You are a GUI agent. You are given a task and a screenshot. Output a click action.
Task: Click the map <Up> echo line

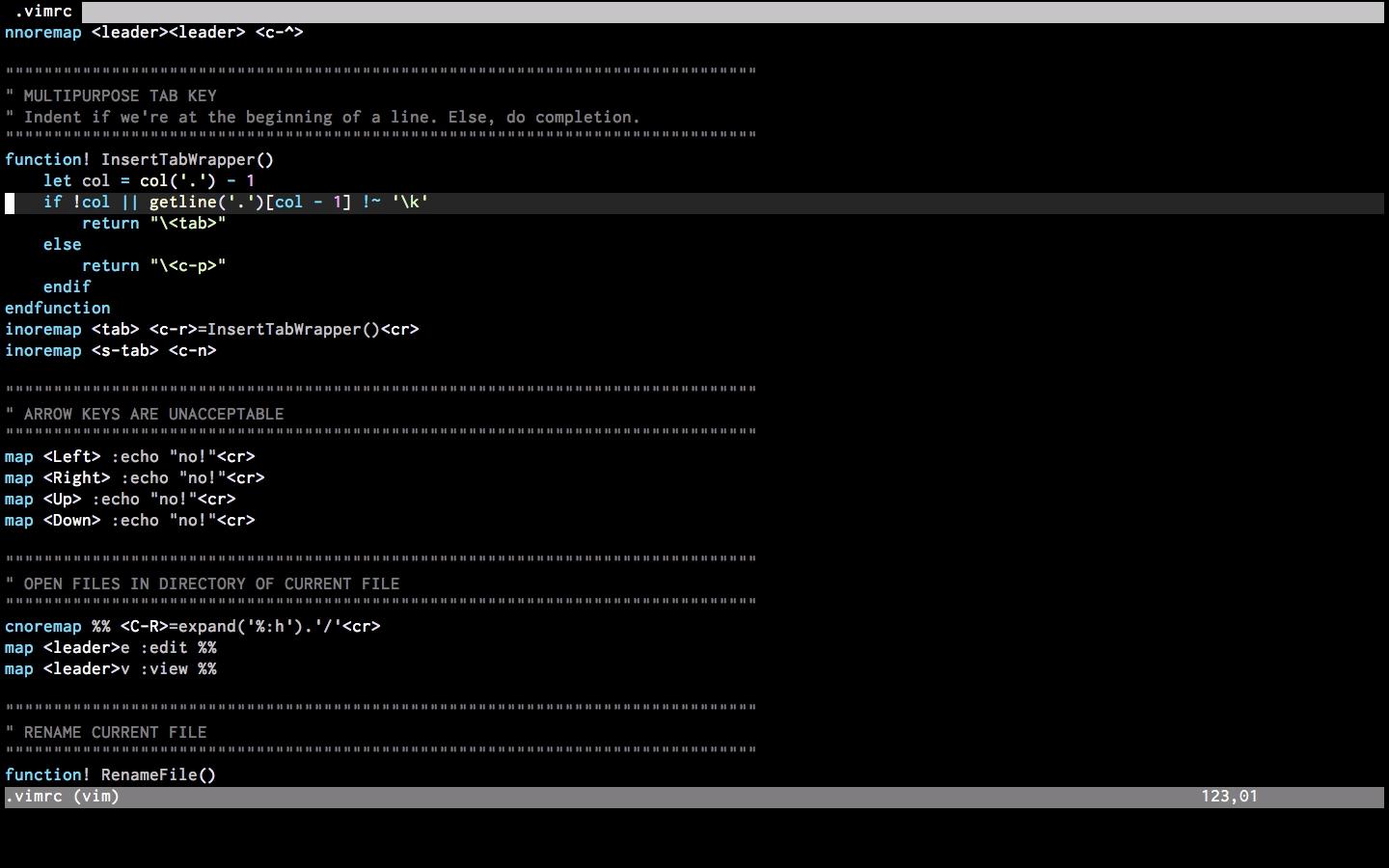tap(121, 499)
